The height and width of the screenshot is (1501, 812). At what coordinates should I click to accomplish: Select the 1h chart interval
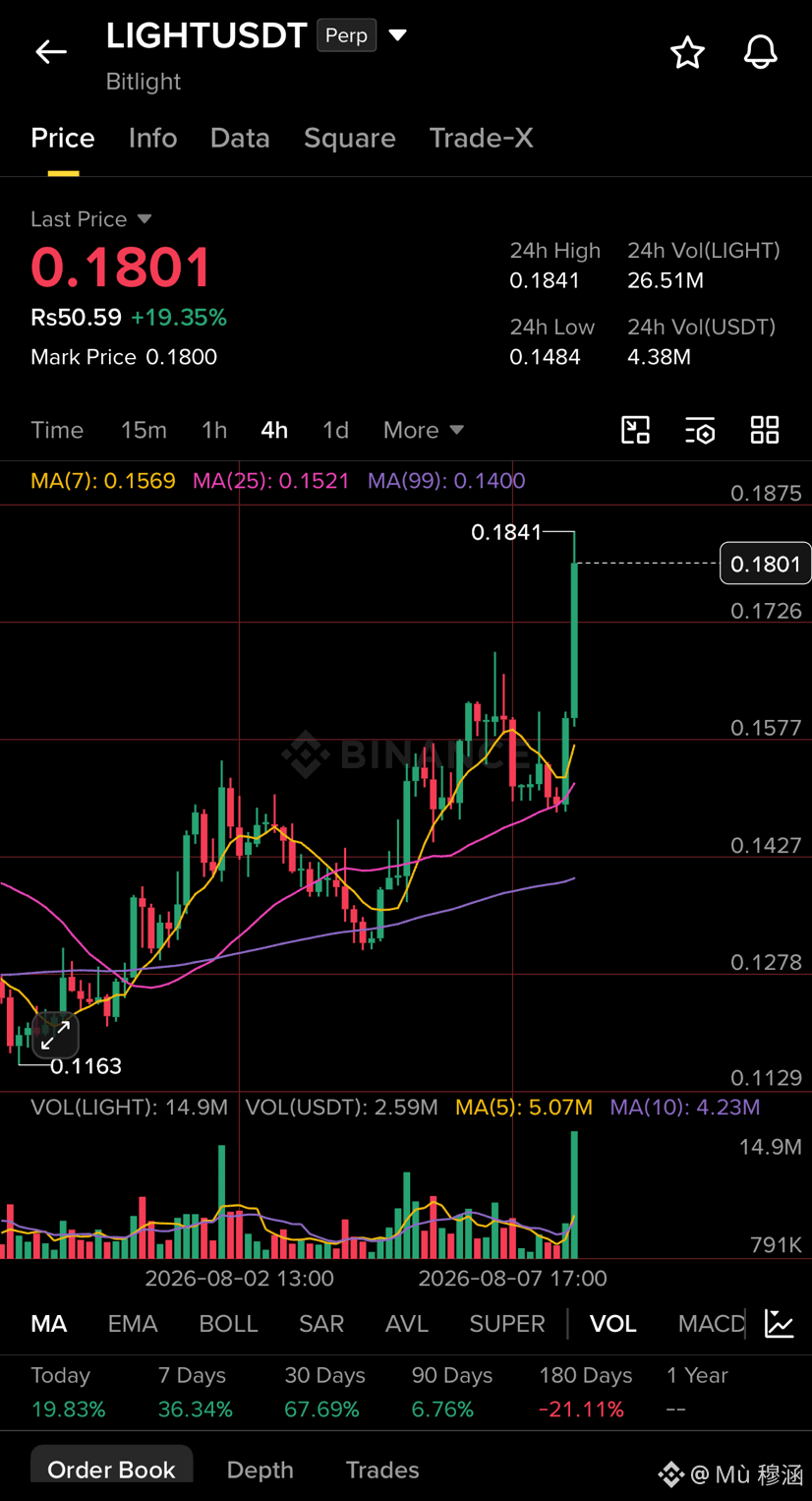click(213, 430)
